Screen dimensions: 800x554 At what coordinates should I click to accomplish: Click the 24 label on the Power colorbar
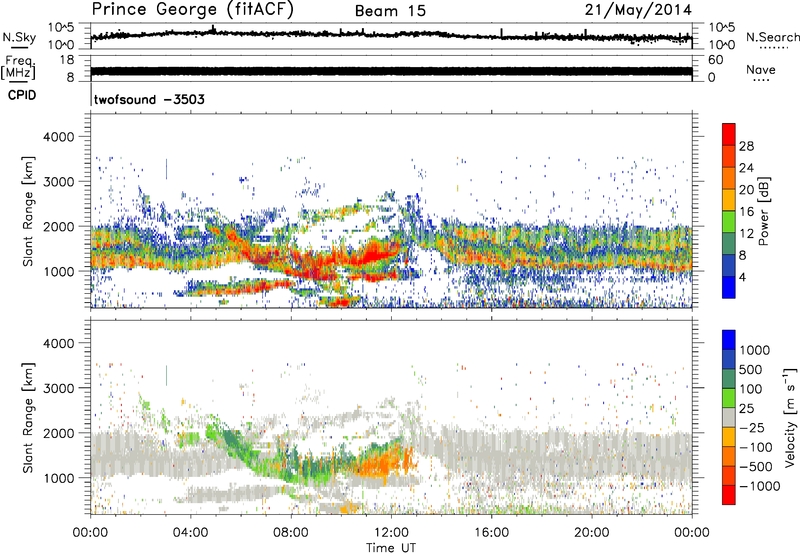[746, 168]
